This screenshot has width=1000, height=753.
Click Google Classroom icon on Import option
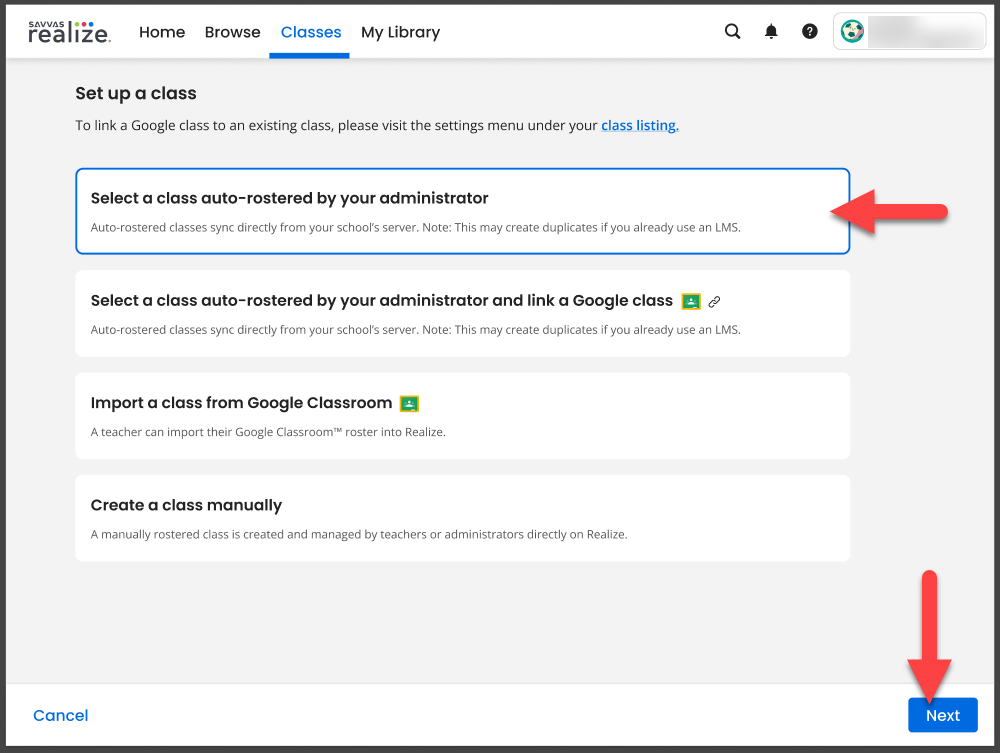click(x=409, y=404)
